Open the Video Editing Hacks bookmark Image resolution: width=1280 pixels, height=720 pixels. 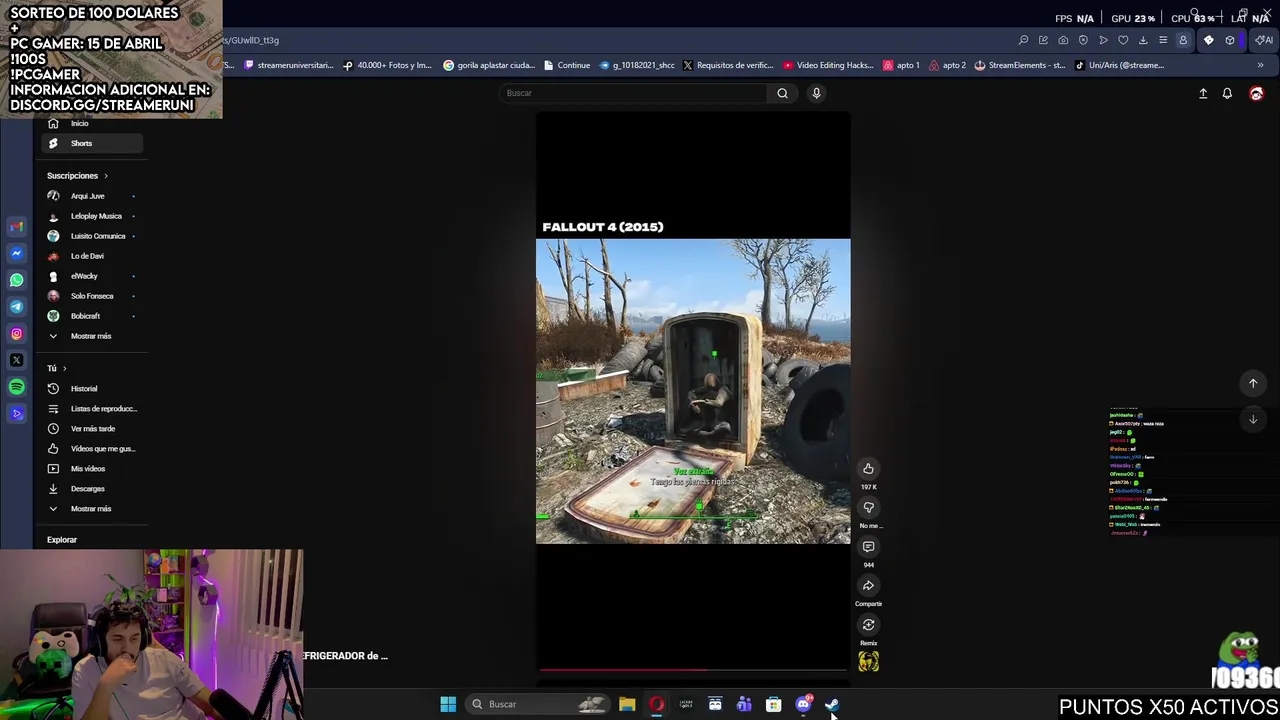828,65
